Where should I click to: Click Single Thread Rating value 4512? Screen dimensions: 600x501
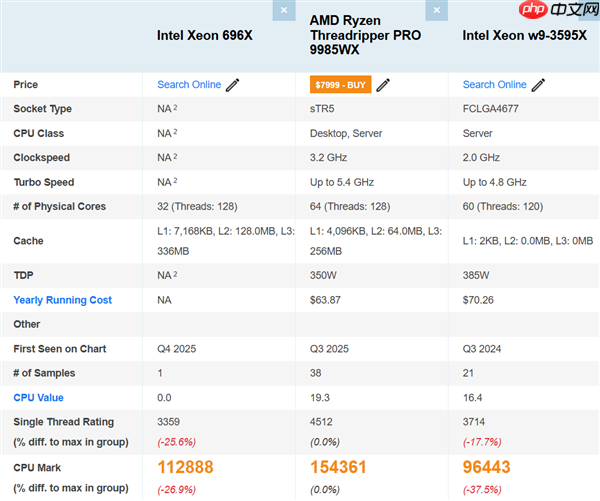pos(321,422)
